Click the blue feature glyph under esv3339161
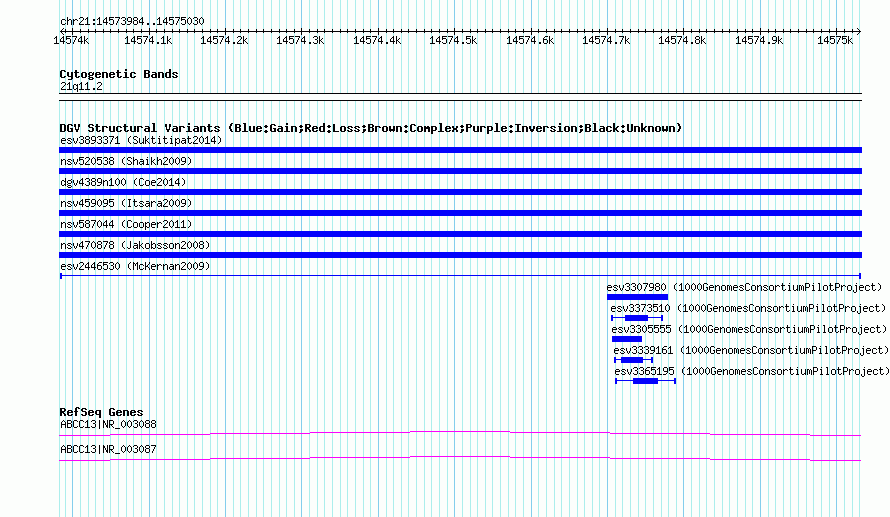The height and width of the screenshot is (517, 890). 633,360
